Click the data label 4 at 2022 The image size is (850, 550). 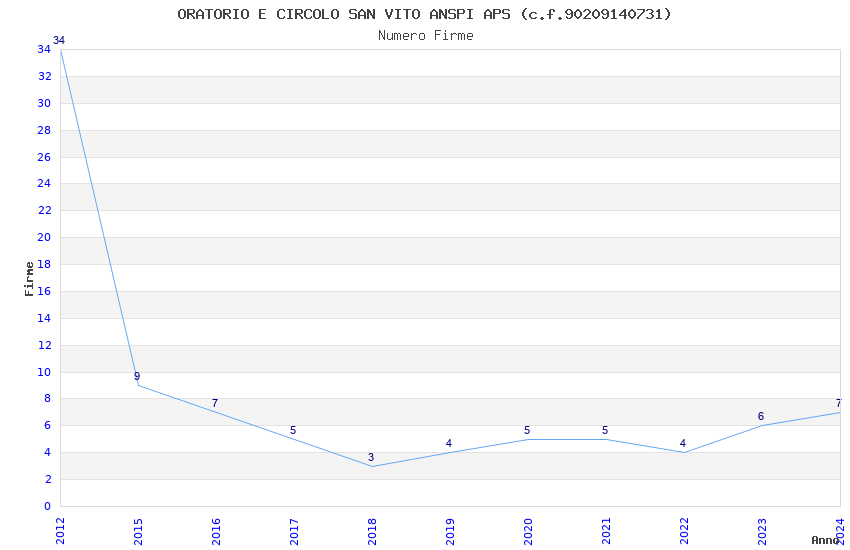[683, 443]
